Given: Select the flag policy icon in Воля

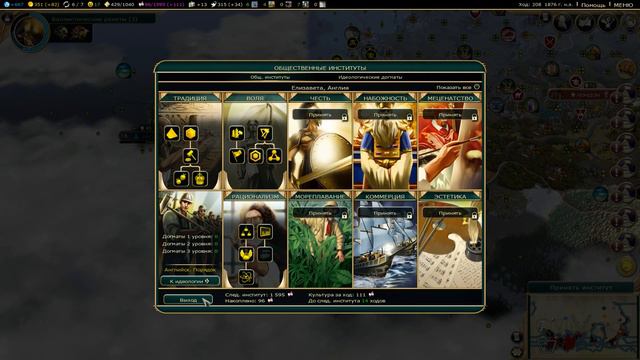Looking at the screenshot, I should tap(237, 156).
